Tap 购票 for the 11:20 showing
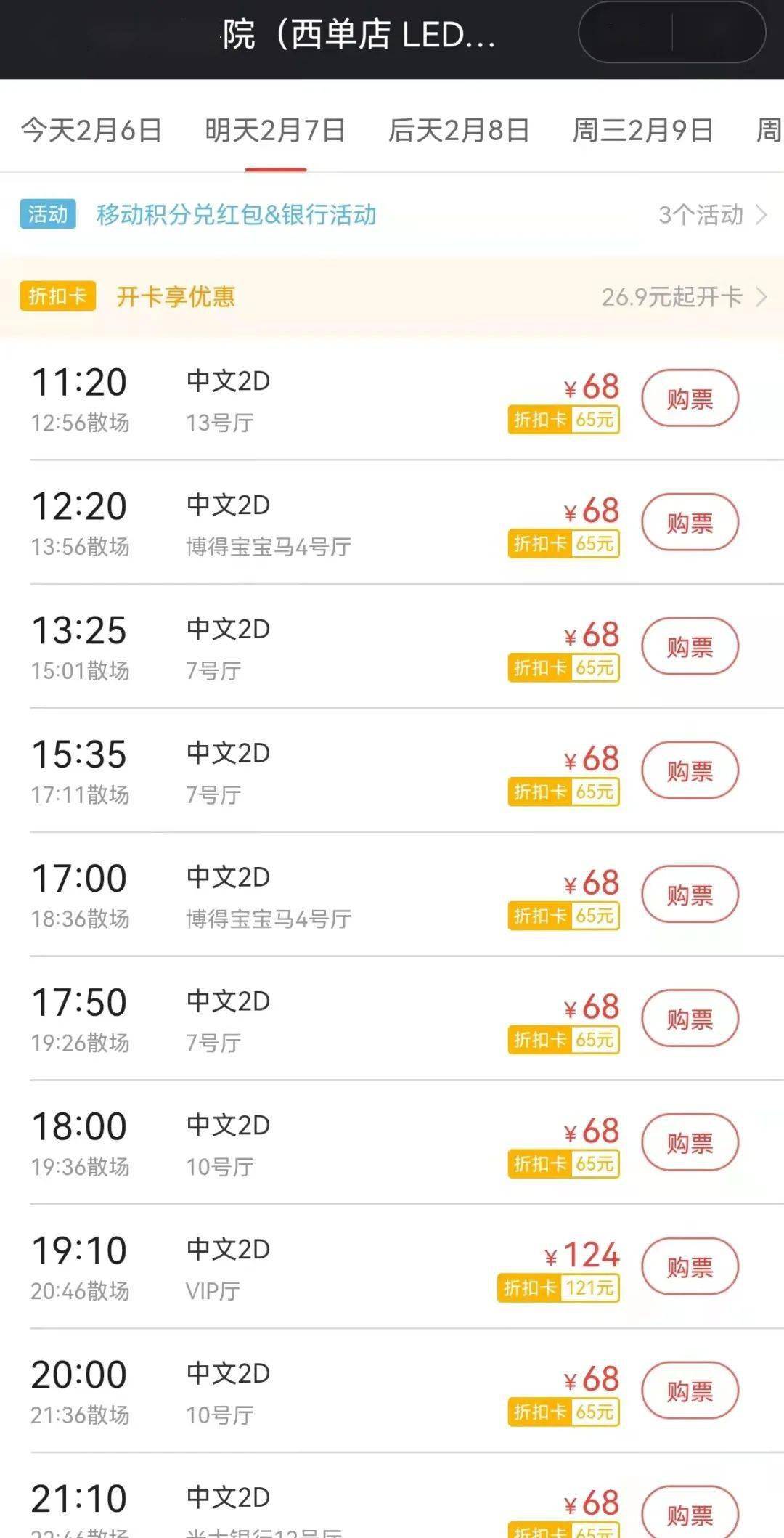The width and height of the screenshot is (784, 1538). (690, 399)
